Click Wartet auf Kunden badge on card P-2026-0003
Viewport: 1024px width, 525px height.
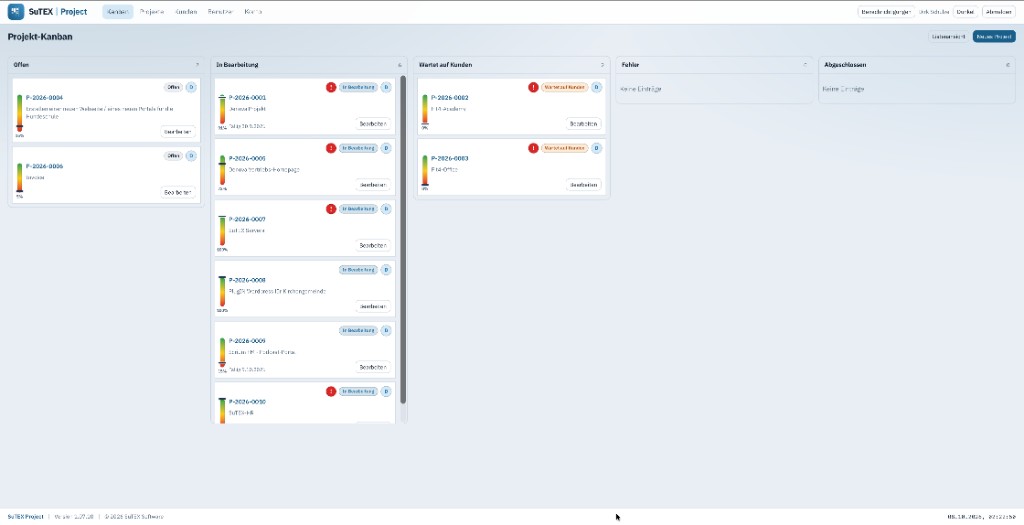tap(564, 148)
